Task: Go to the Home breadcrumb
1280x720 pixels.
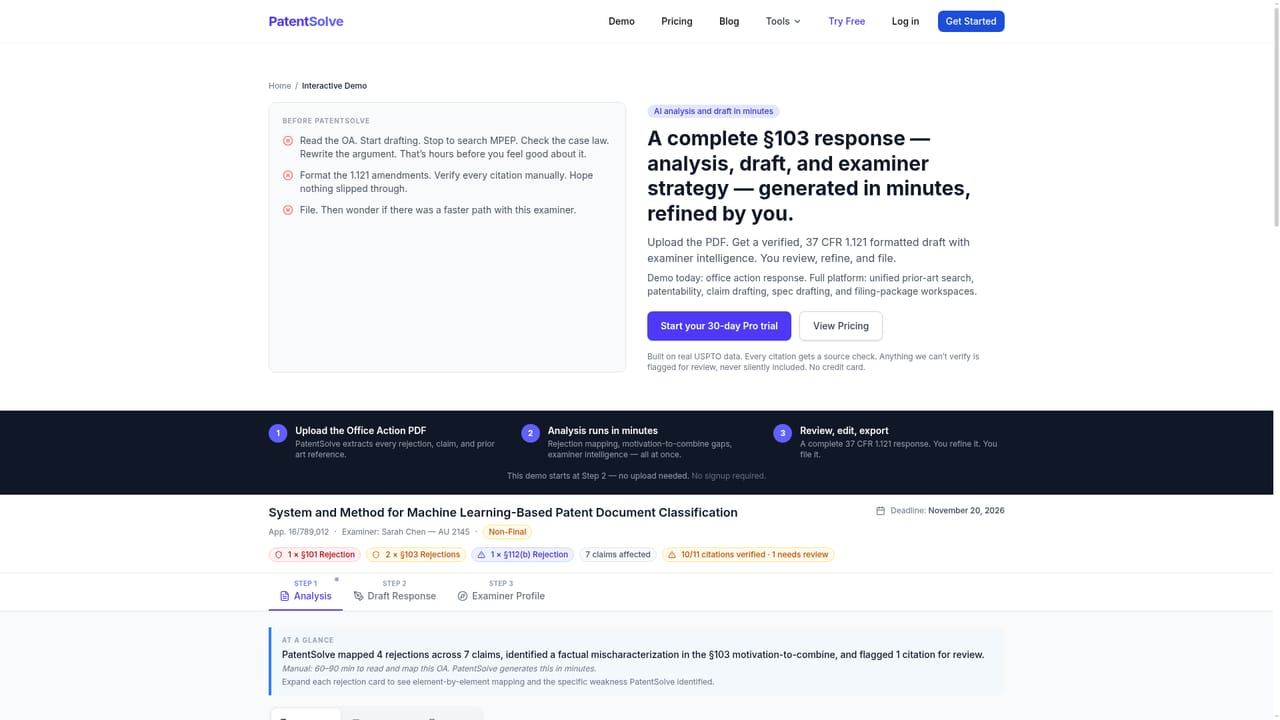Action: 279,86
